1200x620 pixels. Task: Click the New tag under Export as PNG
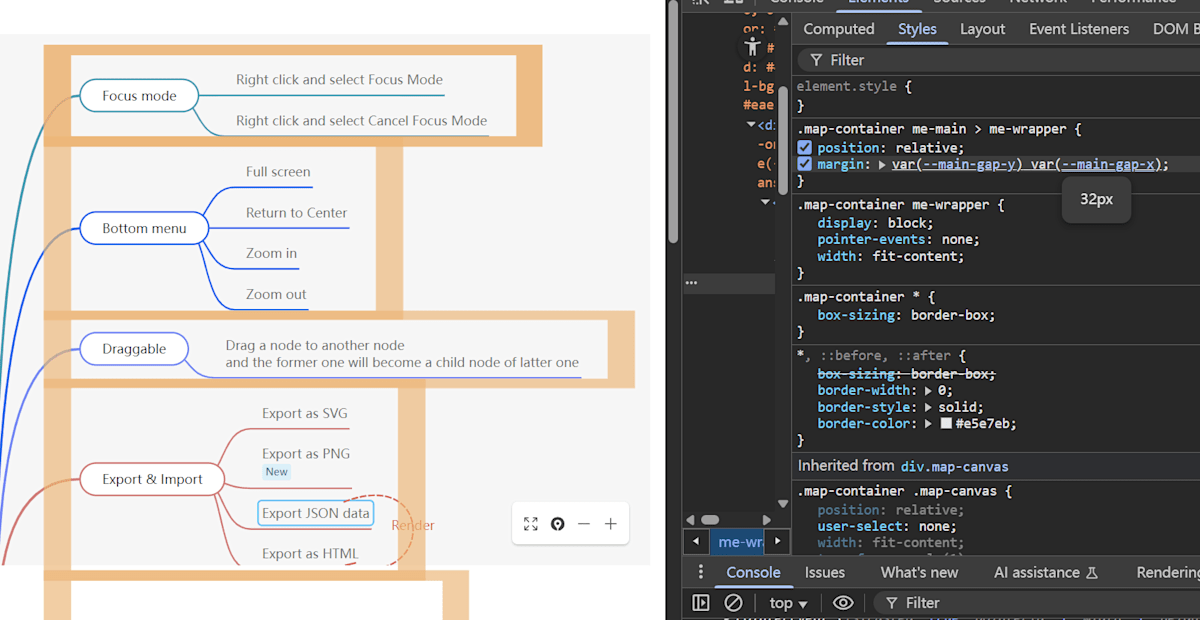coord(277,472)
